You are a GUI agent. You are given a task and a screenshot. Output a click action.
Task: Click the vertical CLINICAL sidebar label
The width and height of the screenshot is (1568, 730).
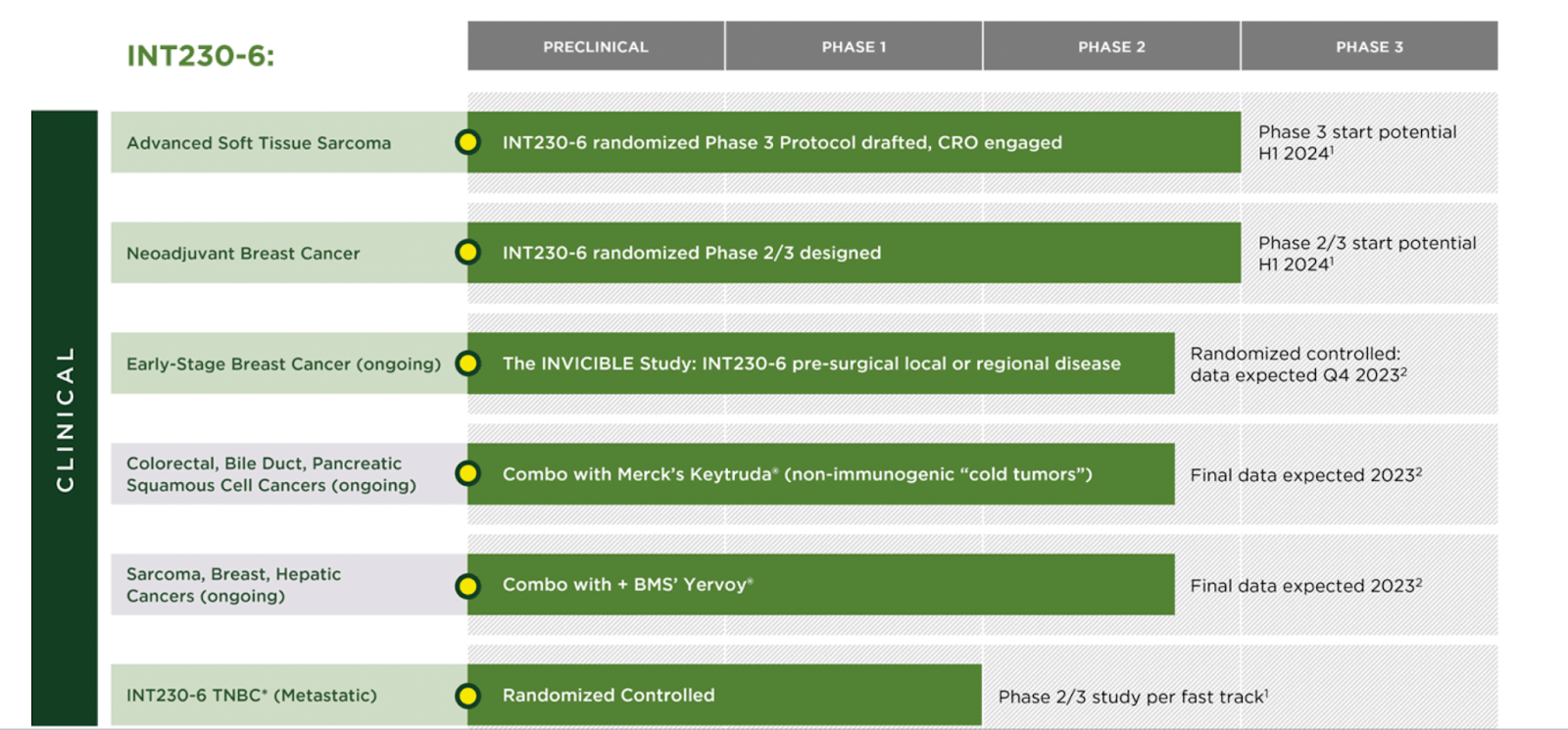pyautogui.click(x=65, y=418)
